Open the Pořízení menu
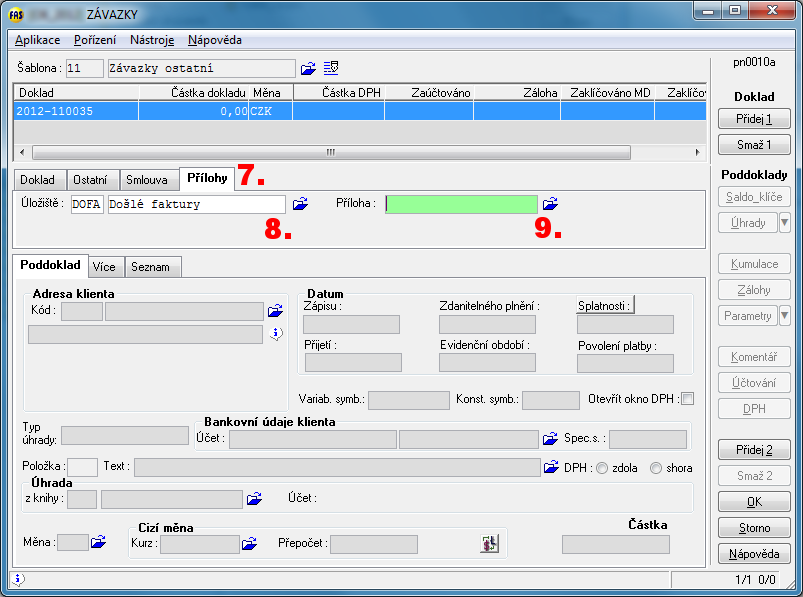 (95, 40)
